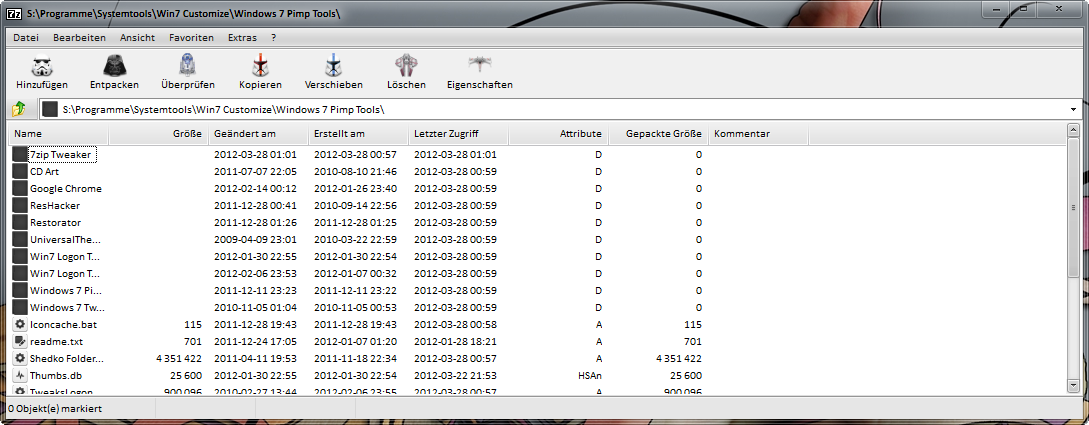Open the Favoriten menu

(x=191, y=38)
